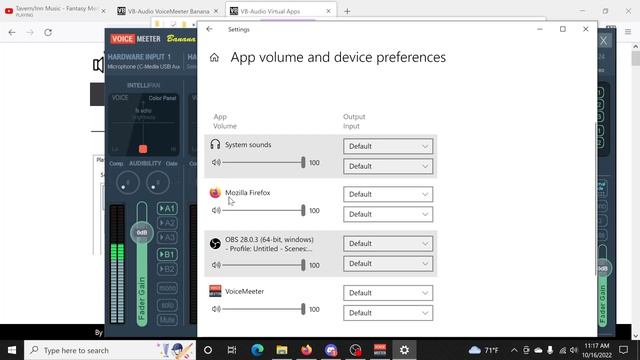Image resolution: width=640 pixels, height=360 pixels.
Task: Open Task View from the taskbar
Action: (x=232, y=350)
